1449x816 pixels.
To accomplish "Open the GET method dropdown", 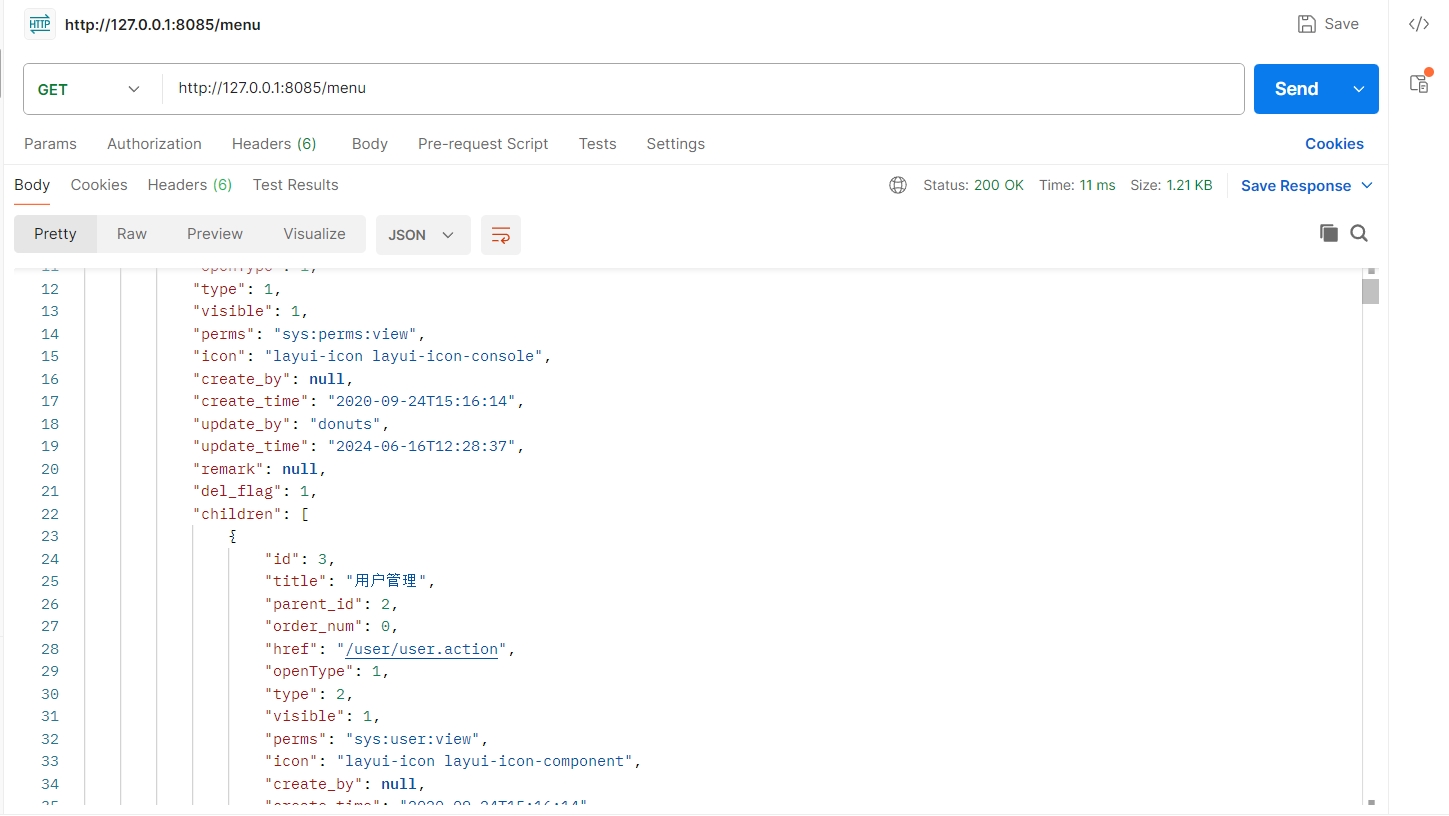I will pyautogui.click(x=88, y=89).
